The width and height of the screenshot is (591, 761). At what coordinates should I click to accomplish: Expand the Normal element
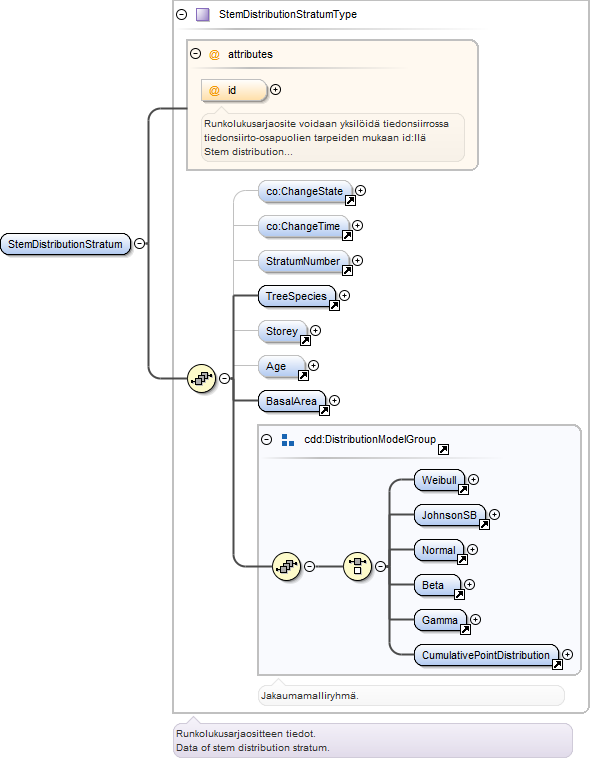[x=473, y=549]
